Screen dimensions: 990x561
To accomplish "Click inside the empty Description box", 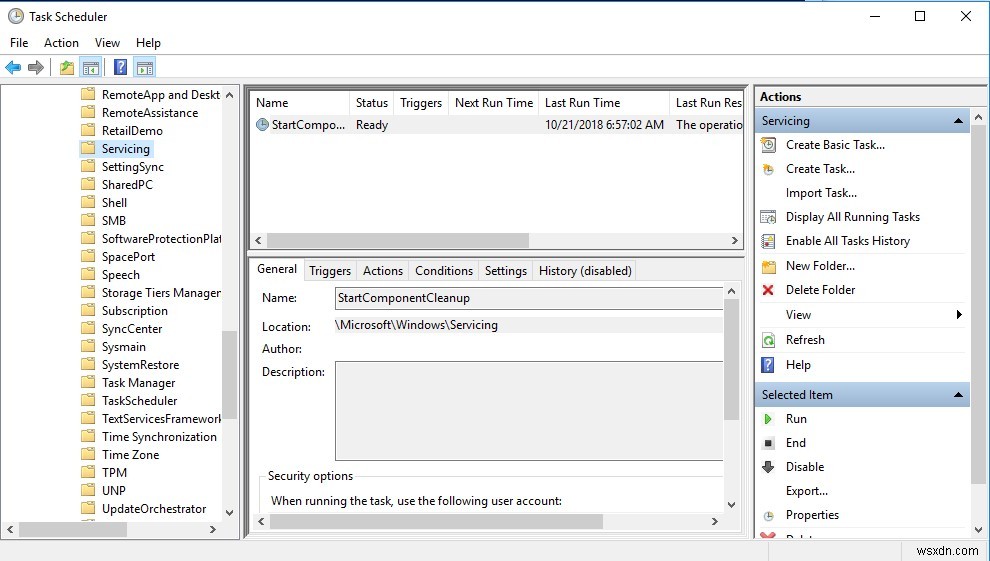I will coord(528,411).
